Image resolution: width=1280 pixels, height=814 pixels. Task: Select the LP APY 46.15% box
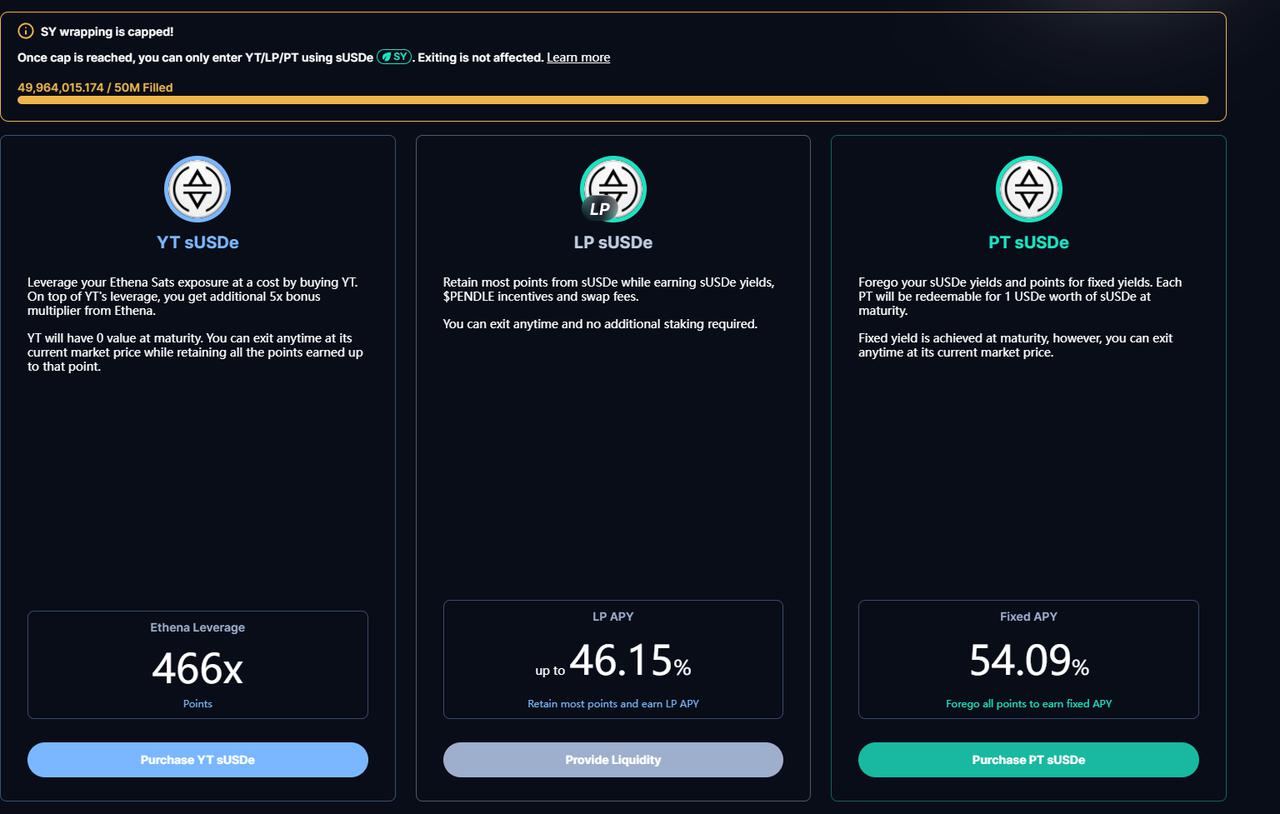(x=613, y=659)
